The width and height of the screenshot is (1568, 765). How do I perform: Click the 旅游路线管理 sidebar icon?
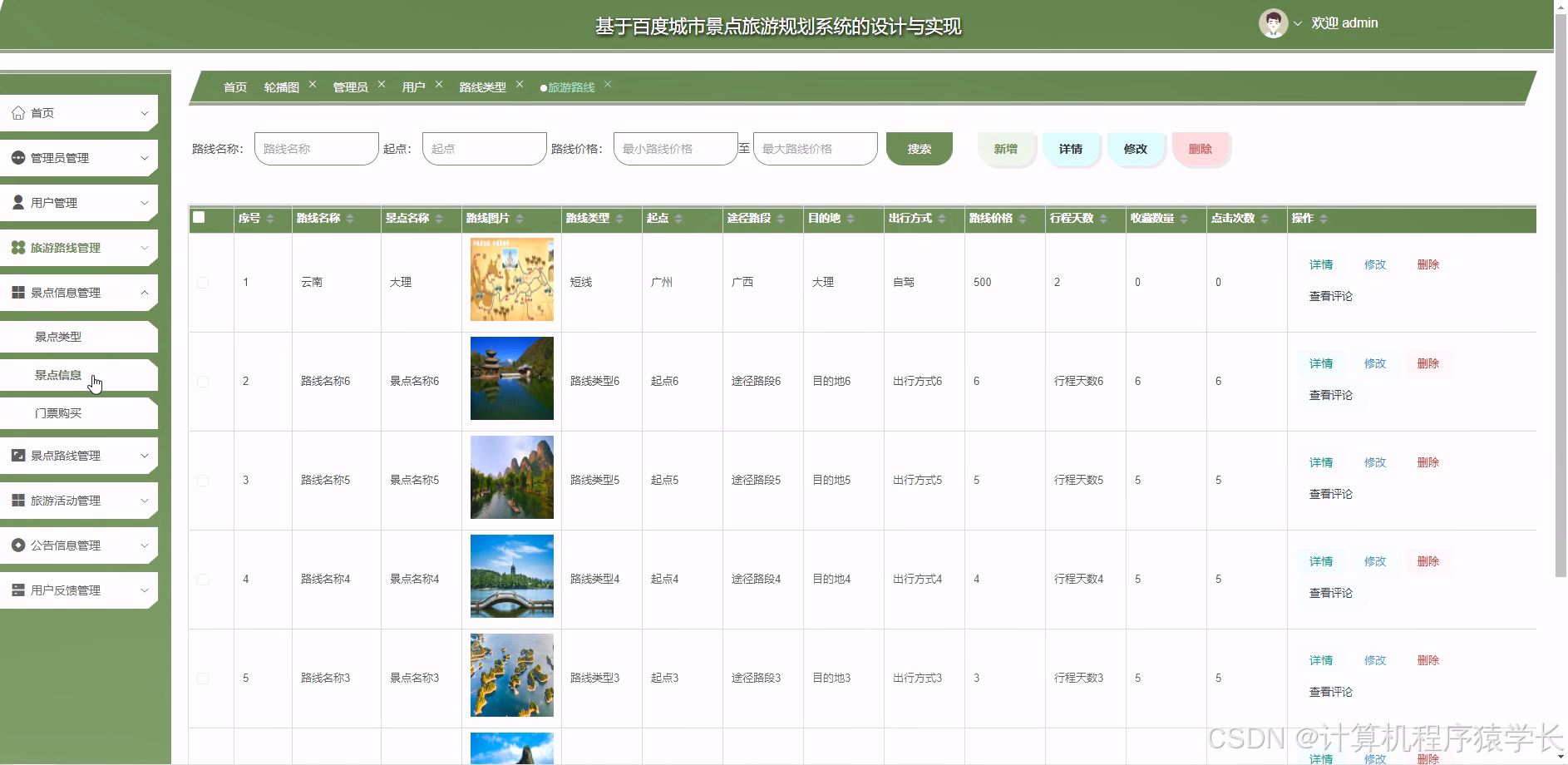17,247
